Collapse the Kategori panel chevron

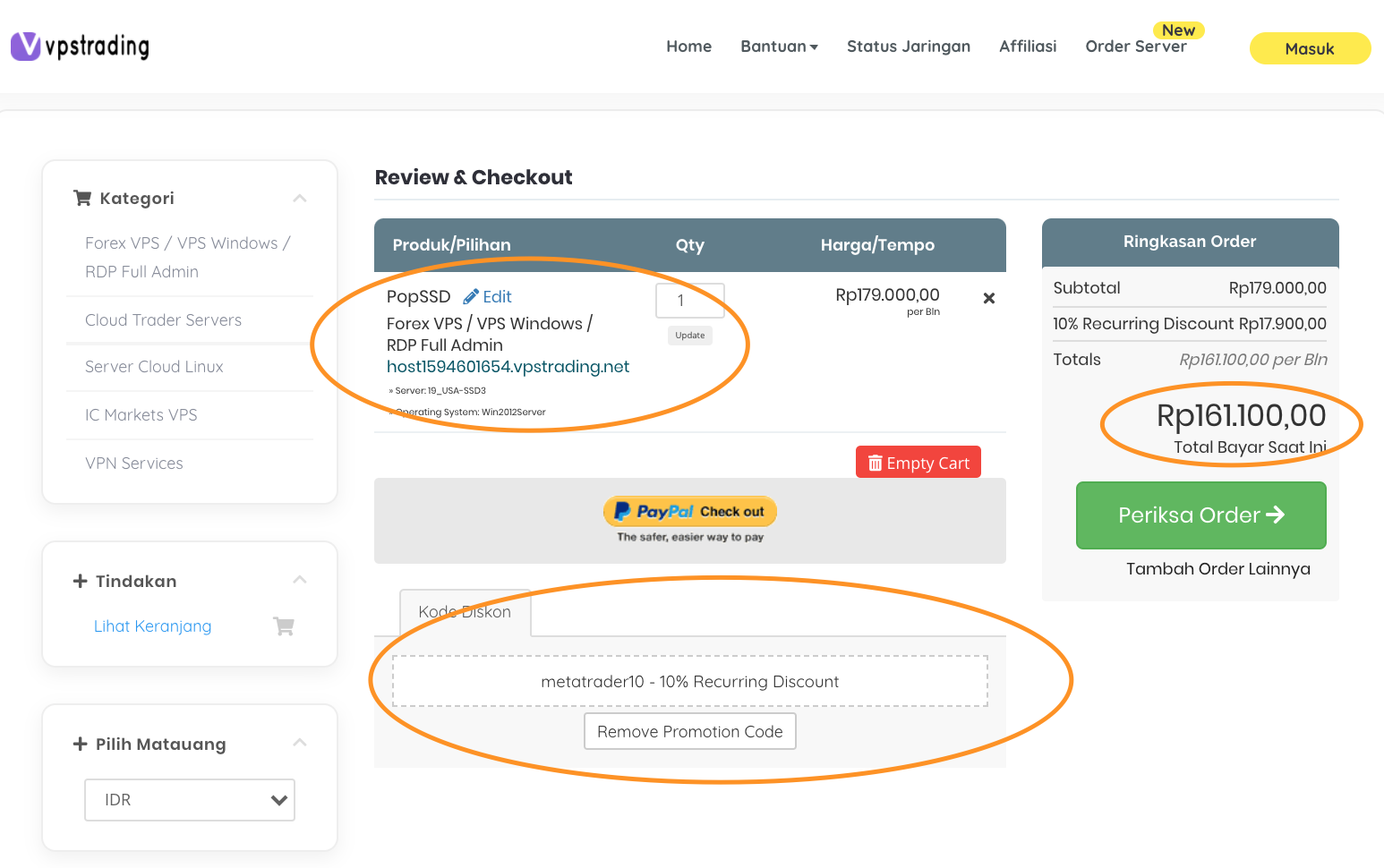pyautogui.click(x=300, y=198)
